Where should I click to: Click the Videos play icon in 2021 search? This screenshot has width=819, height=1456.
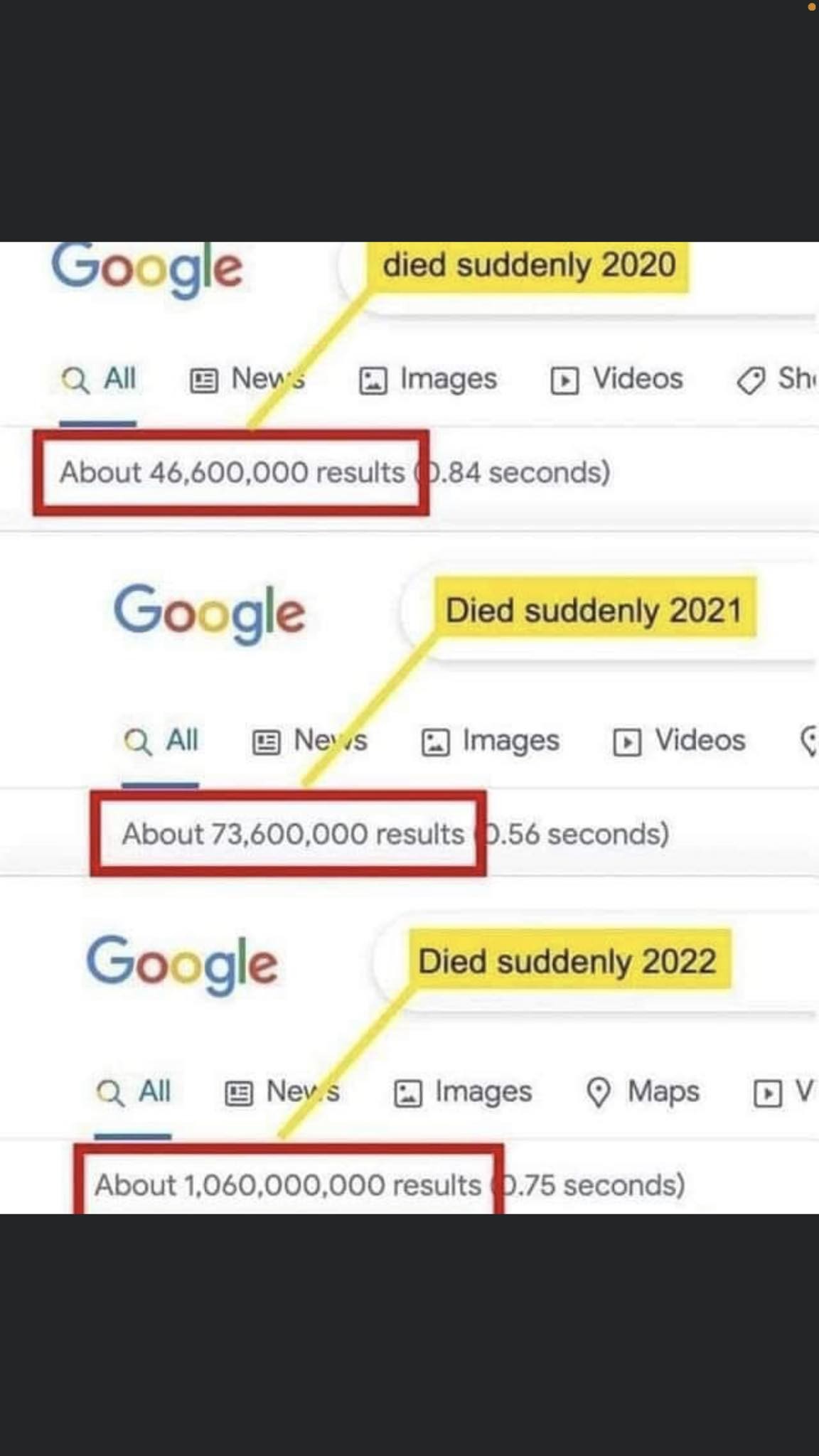pos(627,743)
